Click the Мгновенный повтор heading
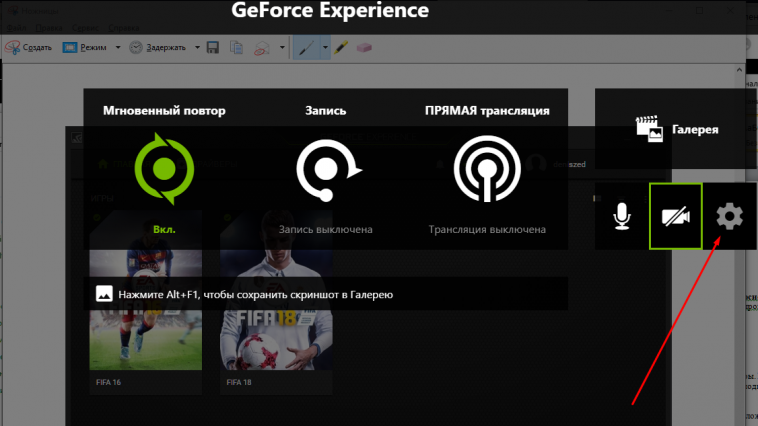The height and width of the screenshot is (426, 758). point(164,110)
